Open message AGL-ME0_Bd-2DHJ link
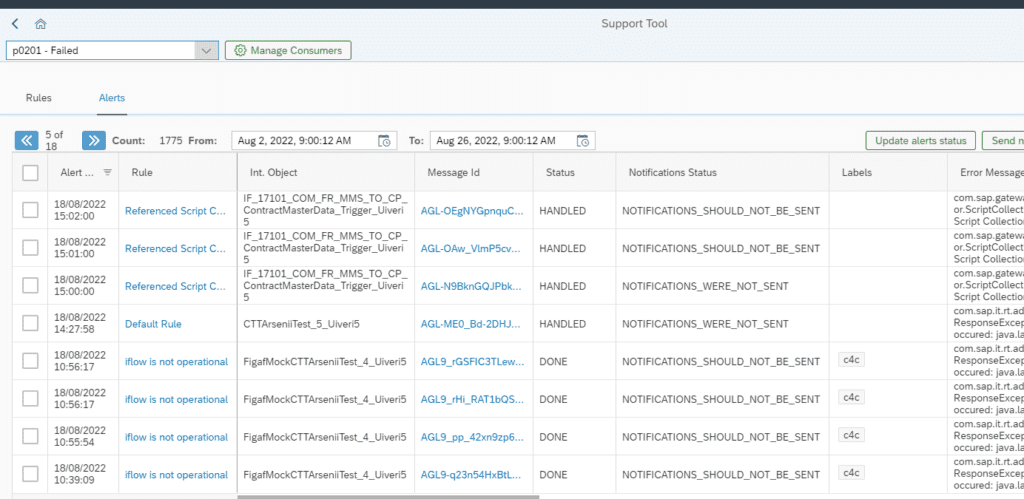This screenshot has height=499, width=1024. pos(471,324)
